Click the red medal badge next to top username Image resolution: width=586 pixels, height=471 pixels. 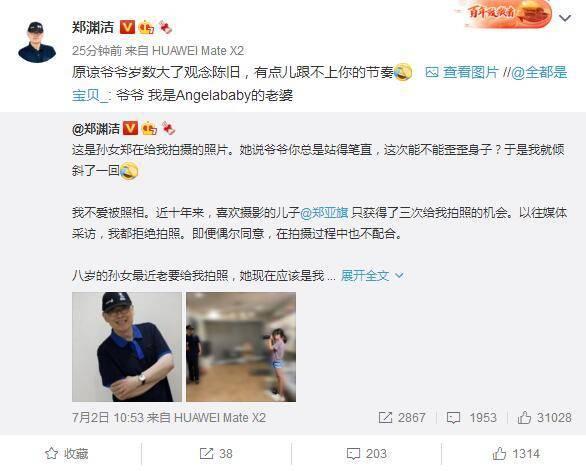[x=165, y=27]
